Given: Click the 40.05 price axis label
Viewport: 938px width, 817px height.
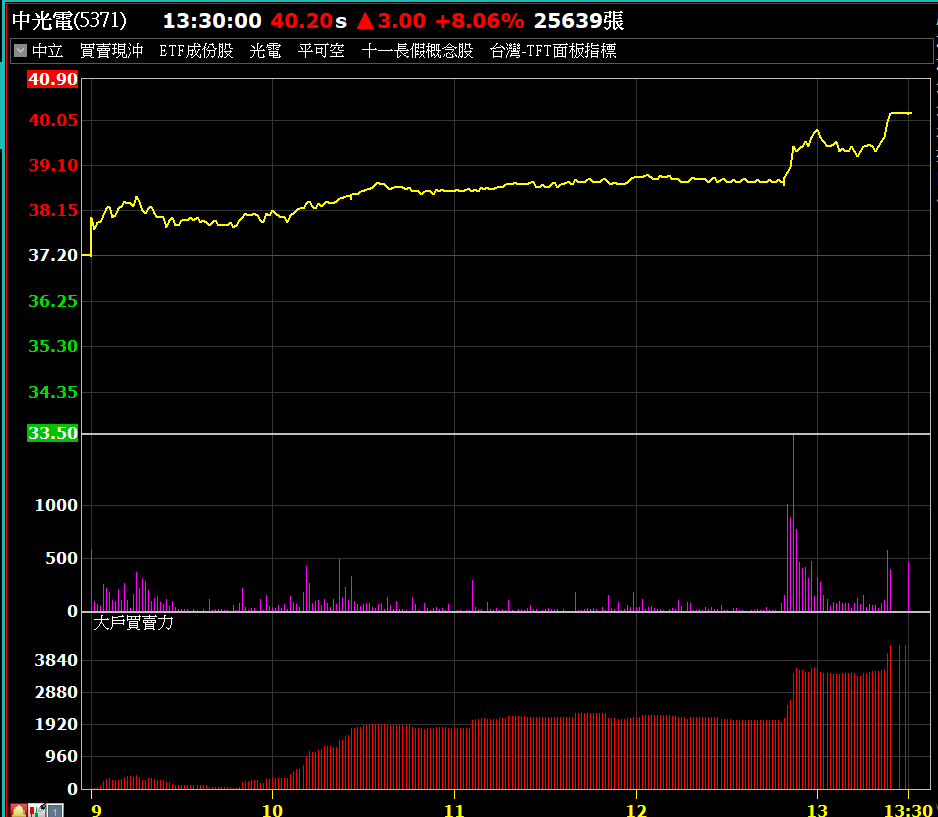Looking at the screenshot, I should tap(53, 120).
